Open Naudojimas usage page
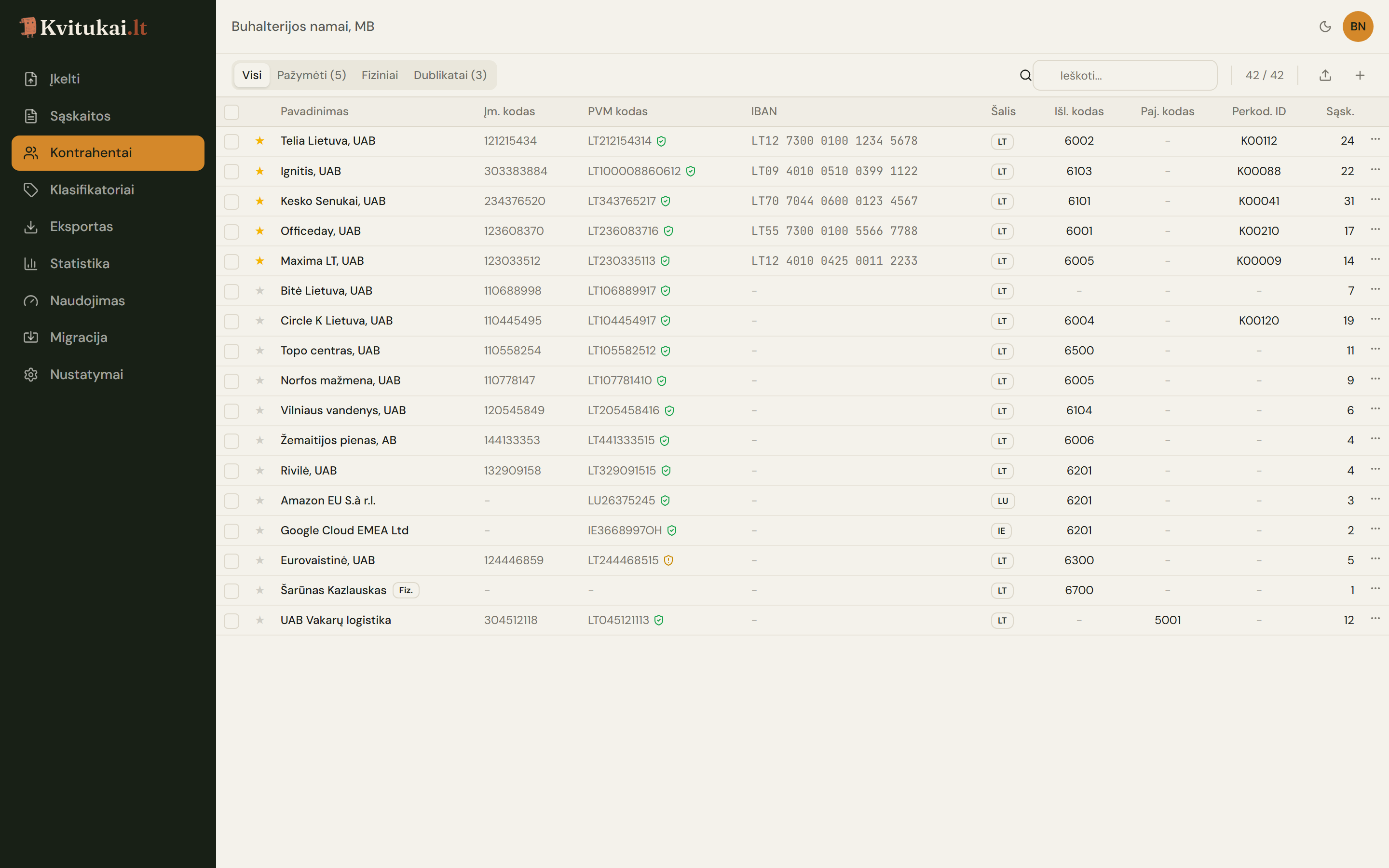Viewport: 1389px width, 868px height. click(x=108, y=301)
